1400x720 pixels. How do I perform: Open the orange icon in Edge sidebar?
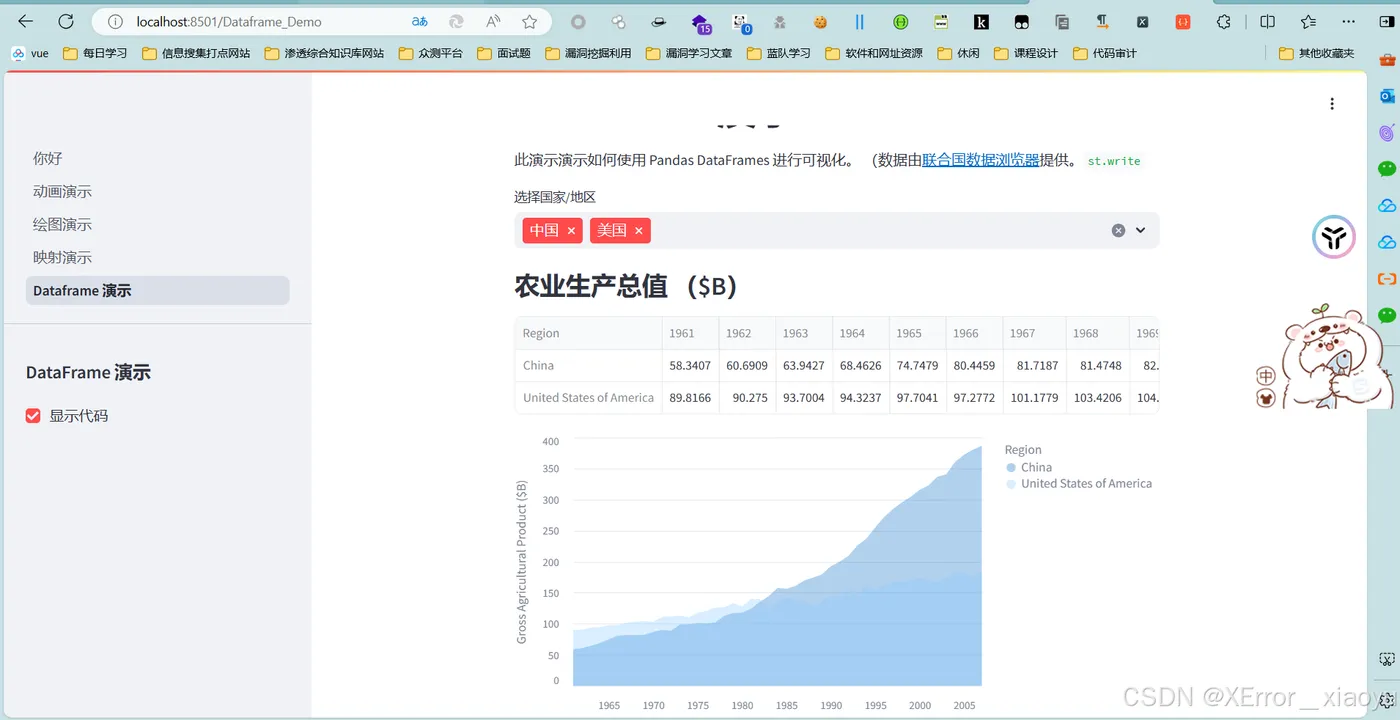point(1387,279)
